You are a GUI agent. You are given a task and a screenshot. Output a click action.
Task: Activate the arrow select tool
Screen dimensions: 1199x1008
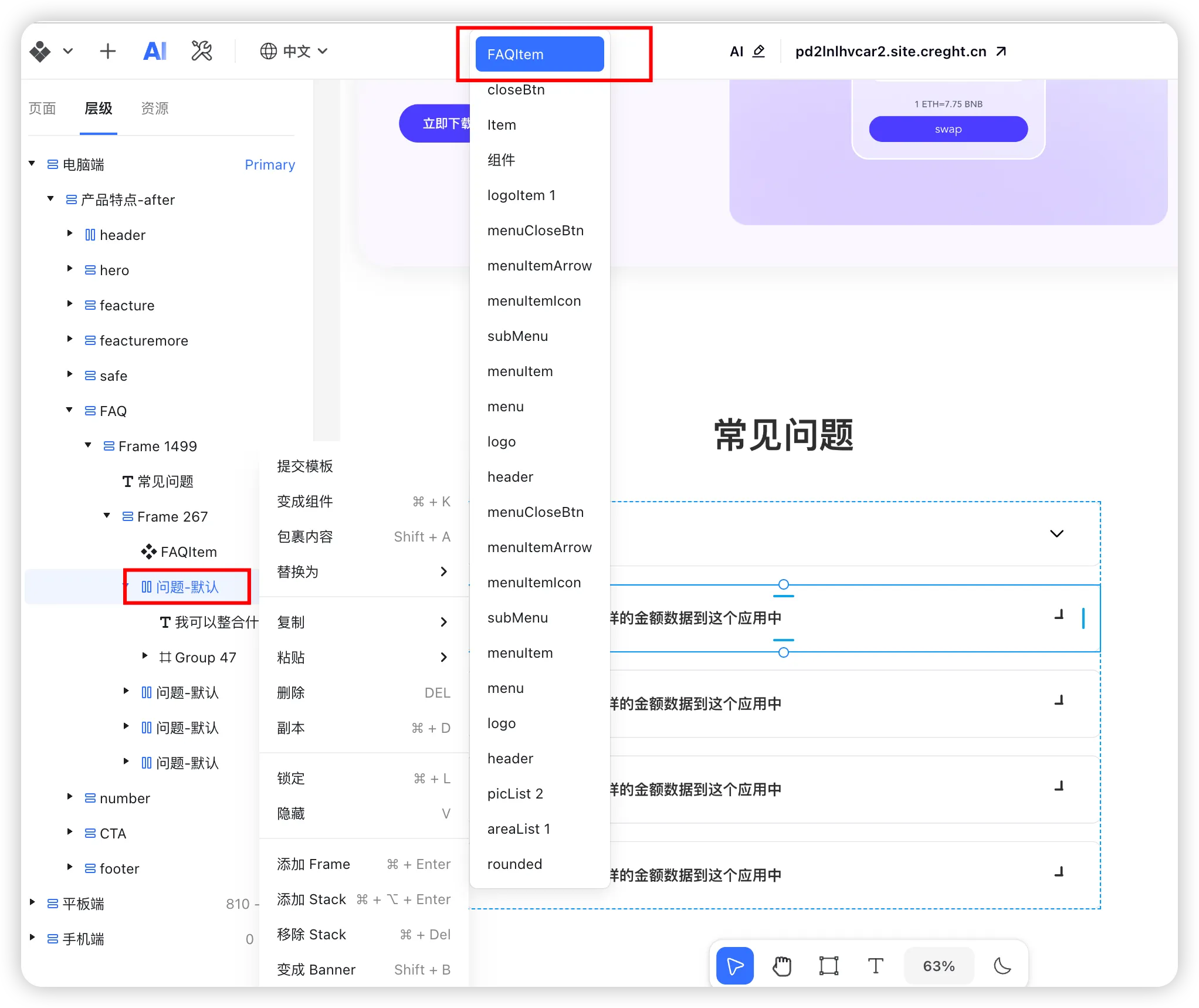click(734, 966)
